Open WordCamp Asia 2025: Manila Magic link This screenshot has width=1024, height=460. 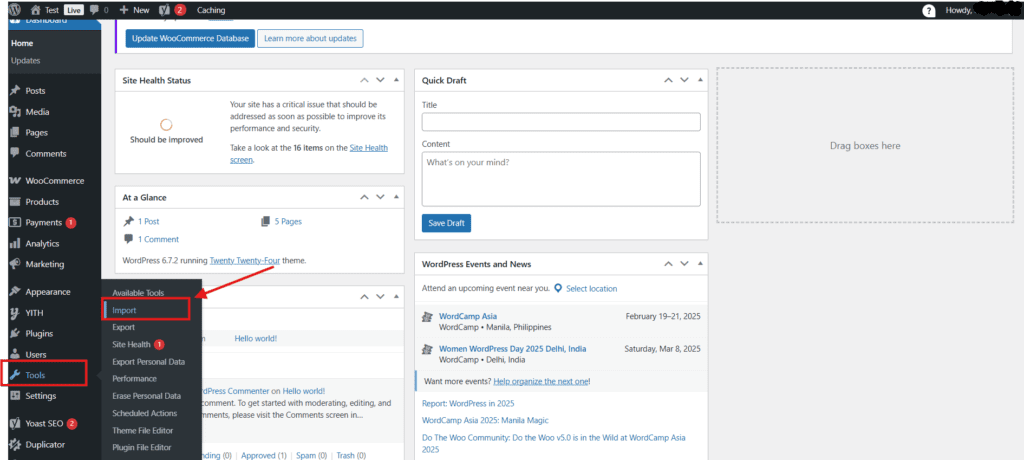point(485,420)
